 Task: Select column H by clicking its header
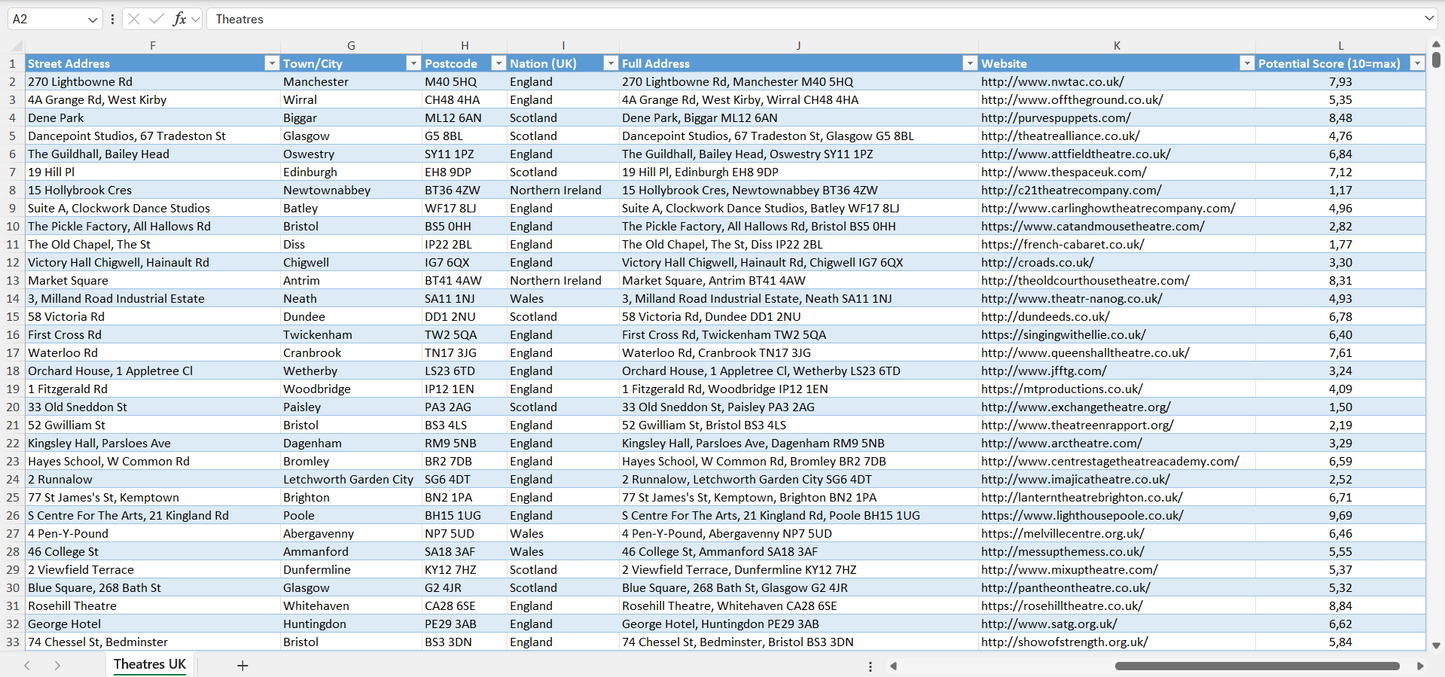tap(464, 45)
